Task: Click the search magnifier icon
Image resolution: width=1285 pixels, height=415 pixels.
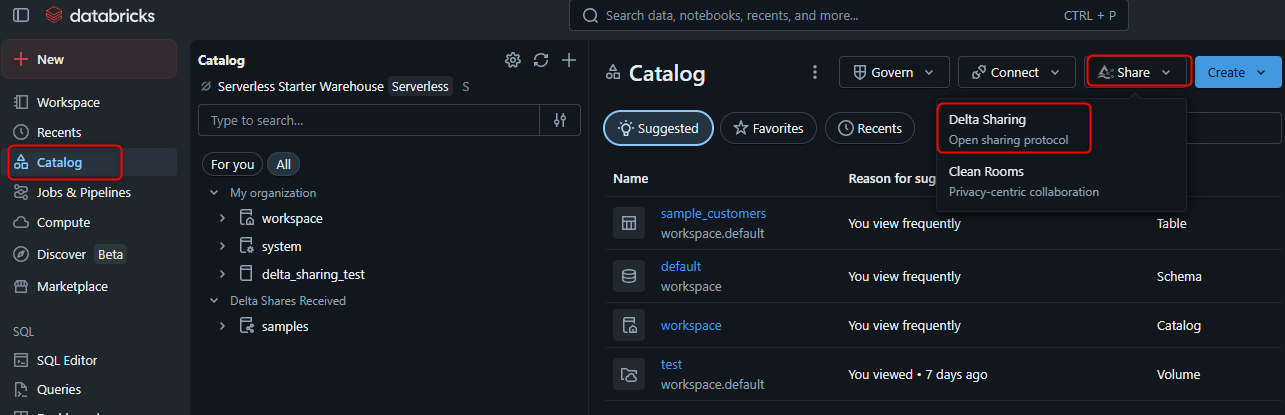Action: (590, 16)
